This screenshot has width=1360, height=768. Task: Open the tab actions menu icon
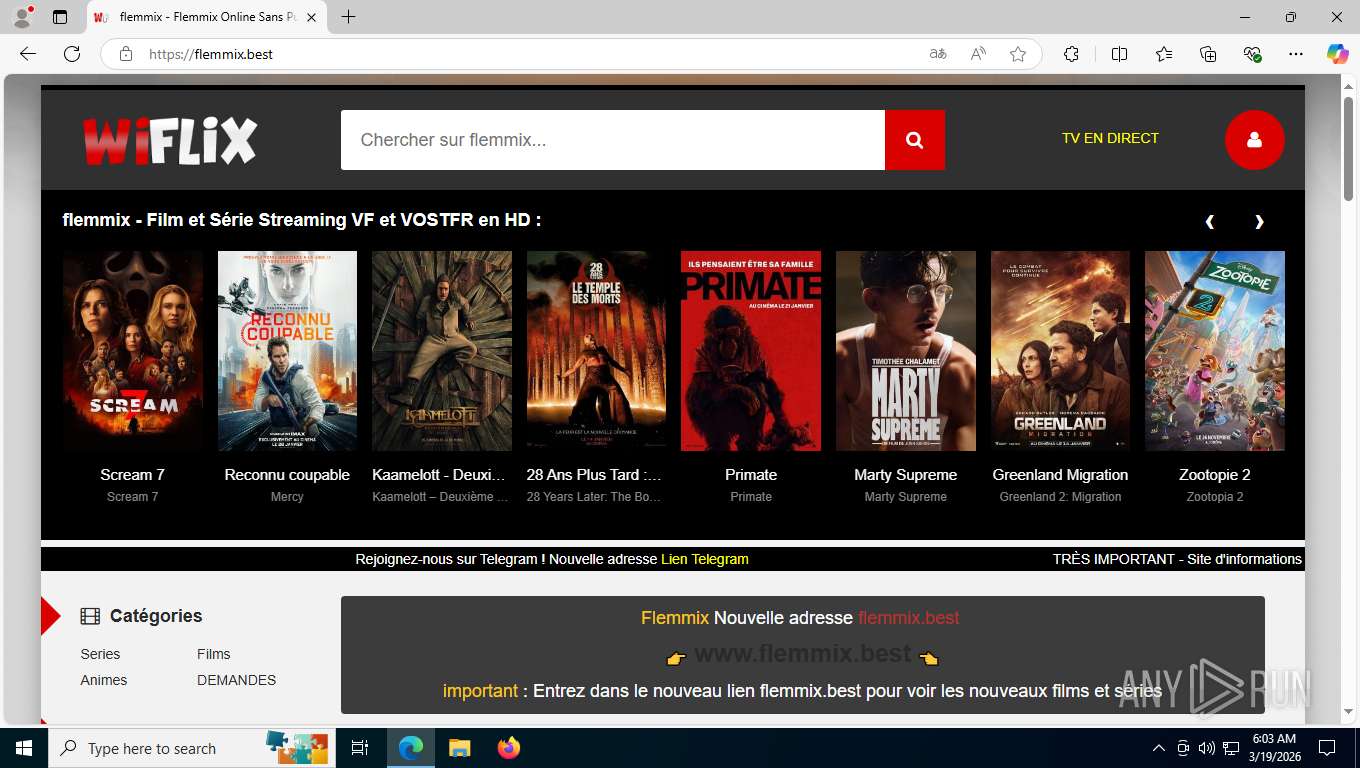pos(60,17)
